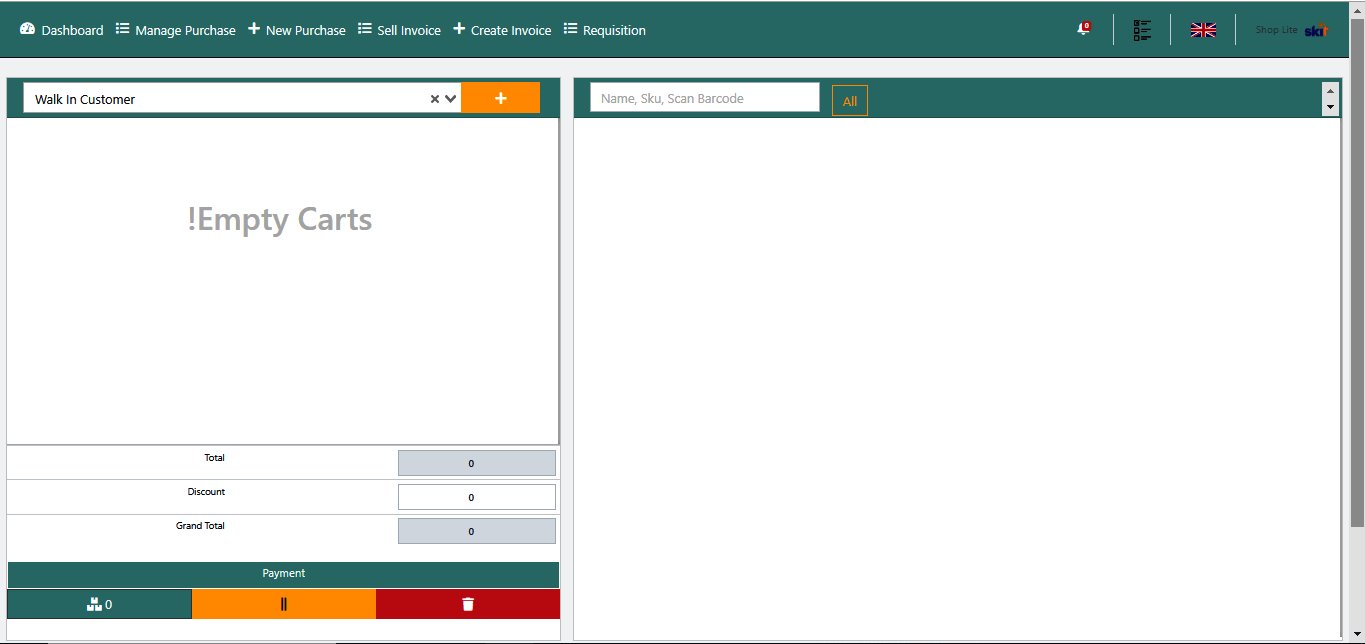Click the trash icon to clear the cart

tap(468, 603)
